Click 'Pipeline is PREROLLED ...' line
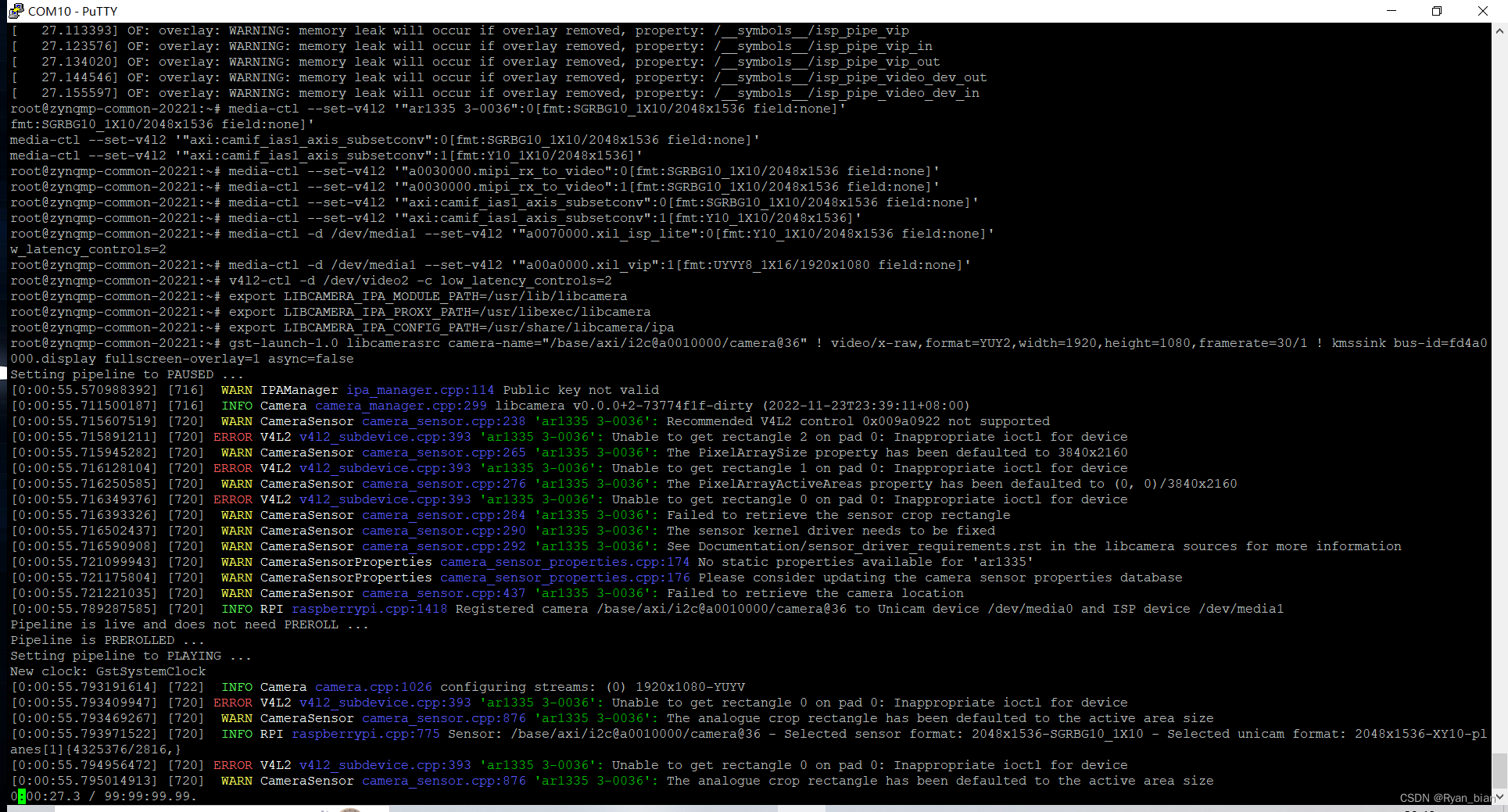 [x=108, y=640]
